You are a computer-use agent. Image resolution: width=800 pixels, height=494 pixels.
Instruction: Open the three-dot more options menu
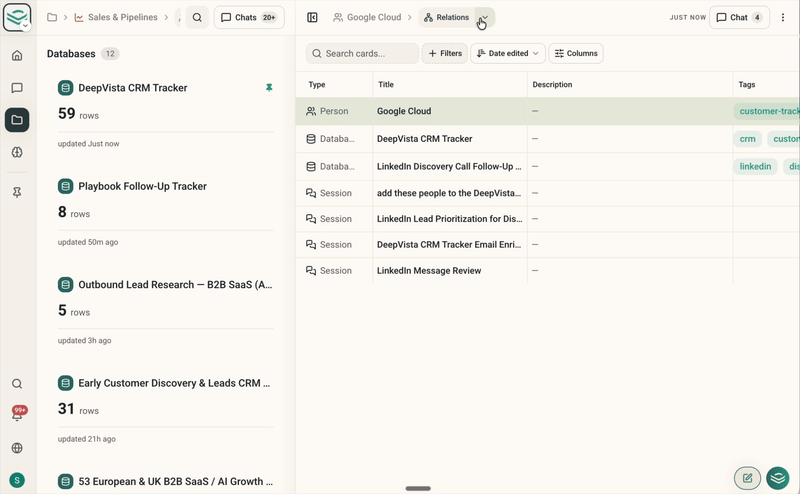(783, 17)
